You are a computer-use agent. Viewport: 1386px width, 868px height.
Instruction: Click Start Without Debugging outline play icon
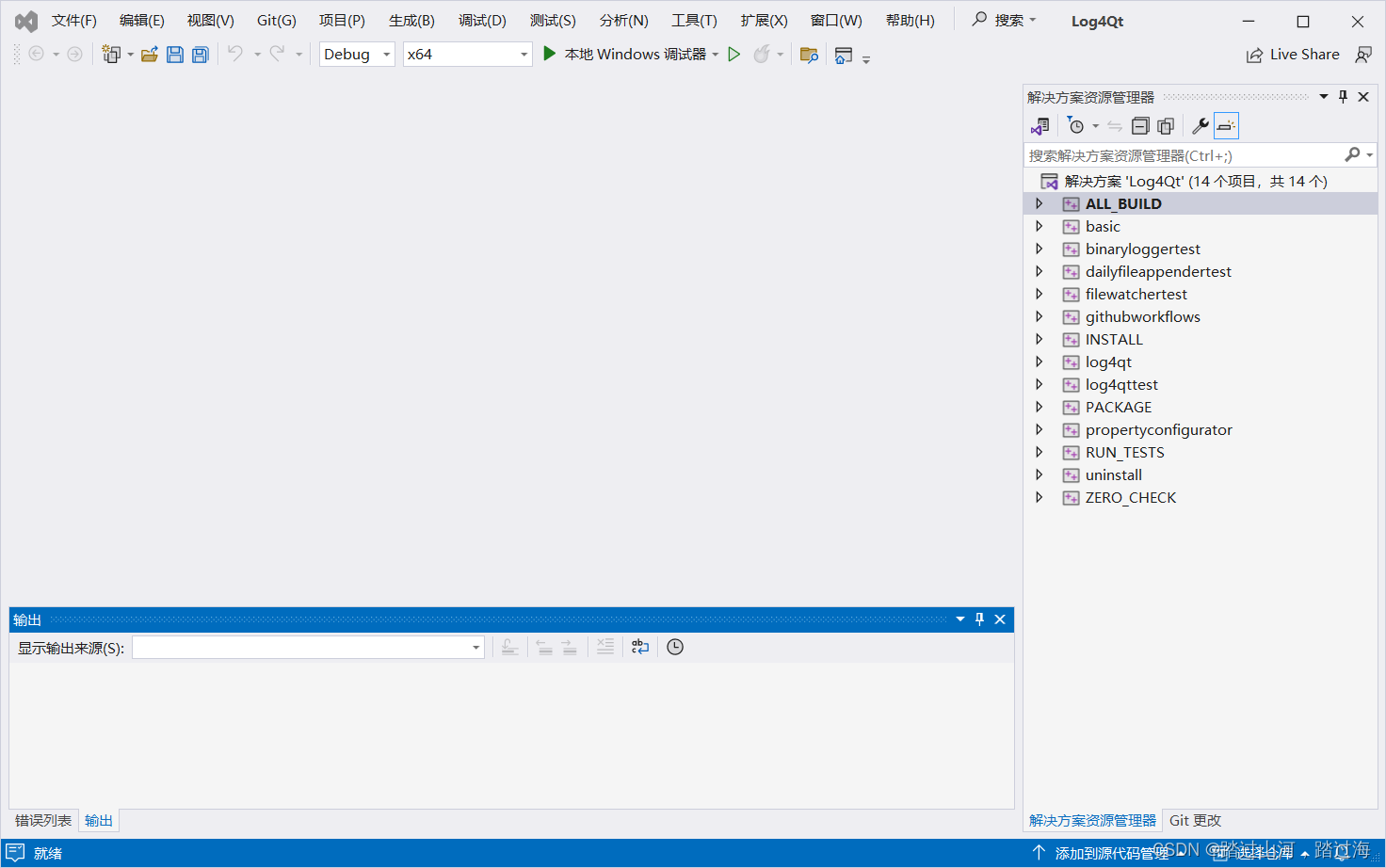click(734, 55)
